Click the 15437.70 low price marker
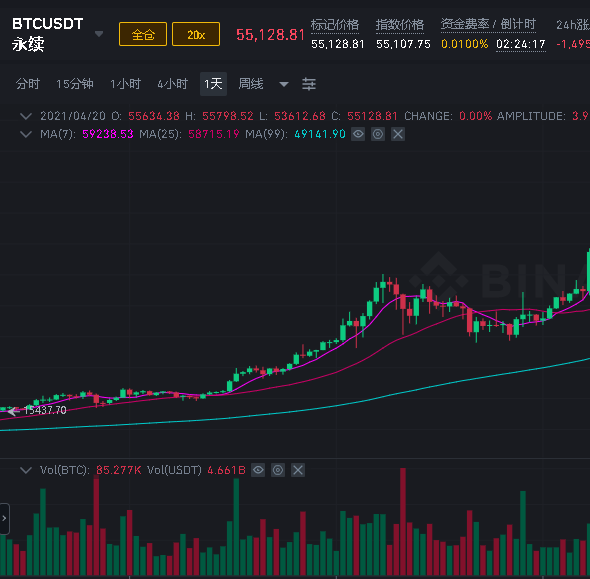Screen dimensions: 590x579 click(x=45, y=410)
